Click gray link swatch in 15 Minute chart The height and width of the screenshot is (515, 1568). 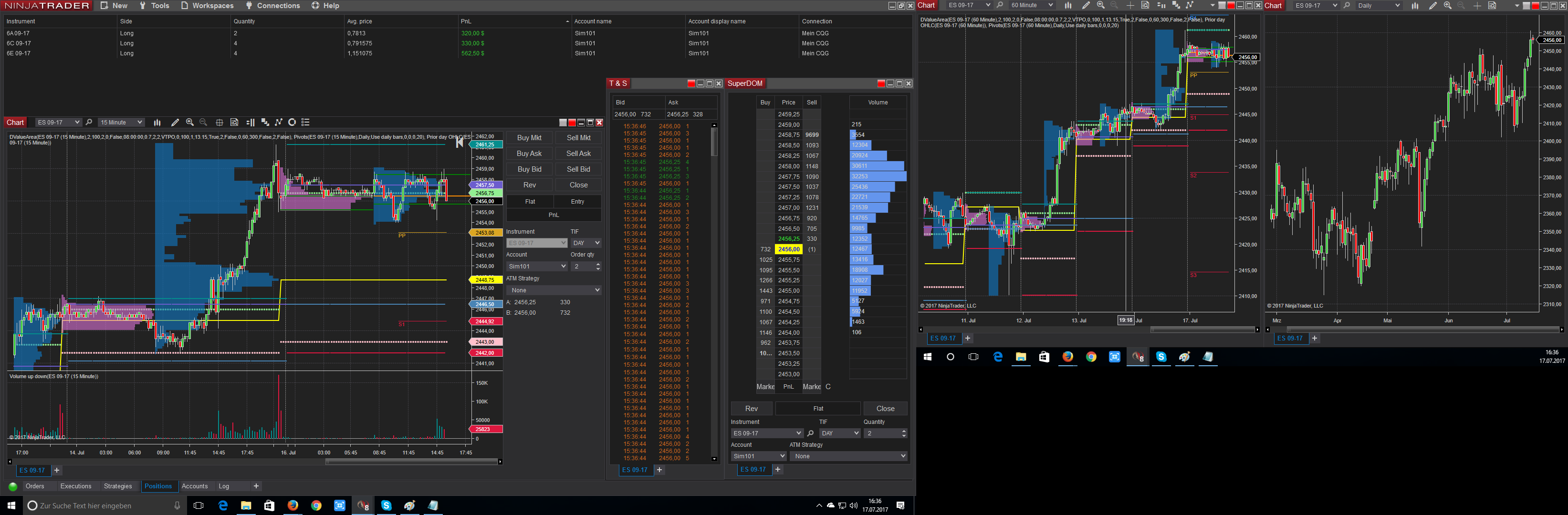(x=563, y=123)
